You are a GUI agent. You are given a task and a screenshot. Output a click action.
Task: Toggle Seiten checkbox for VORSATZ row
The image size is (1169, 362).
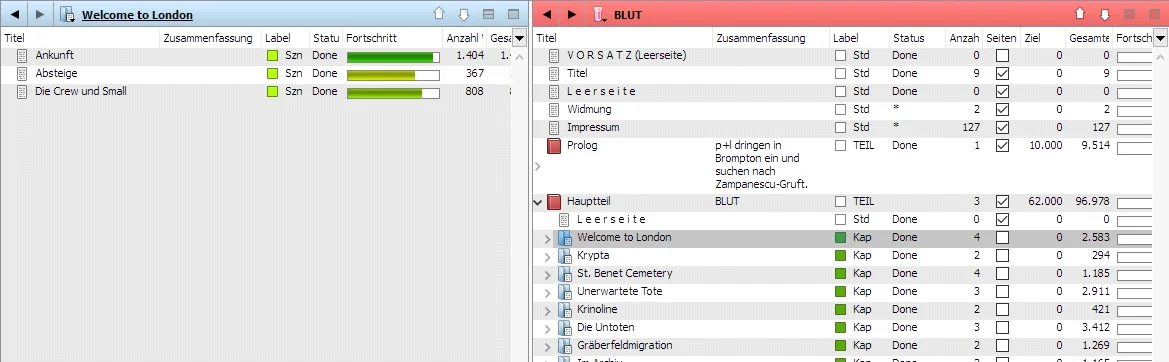[1003, 55]
